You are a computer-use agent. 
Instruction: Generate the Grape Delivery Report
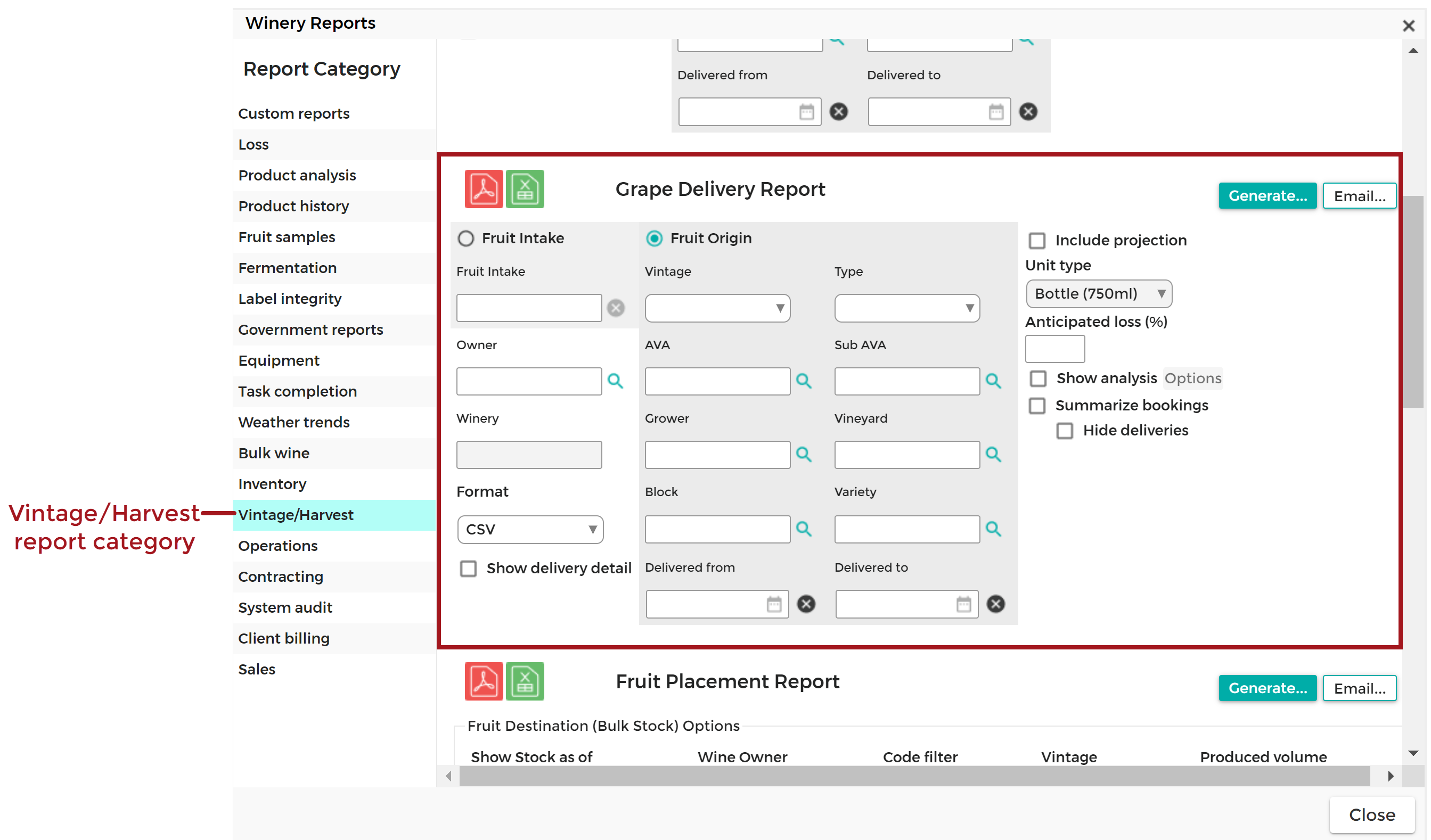1268,196
